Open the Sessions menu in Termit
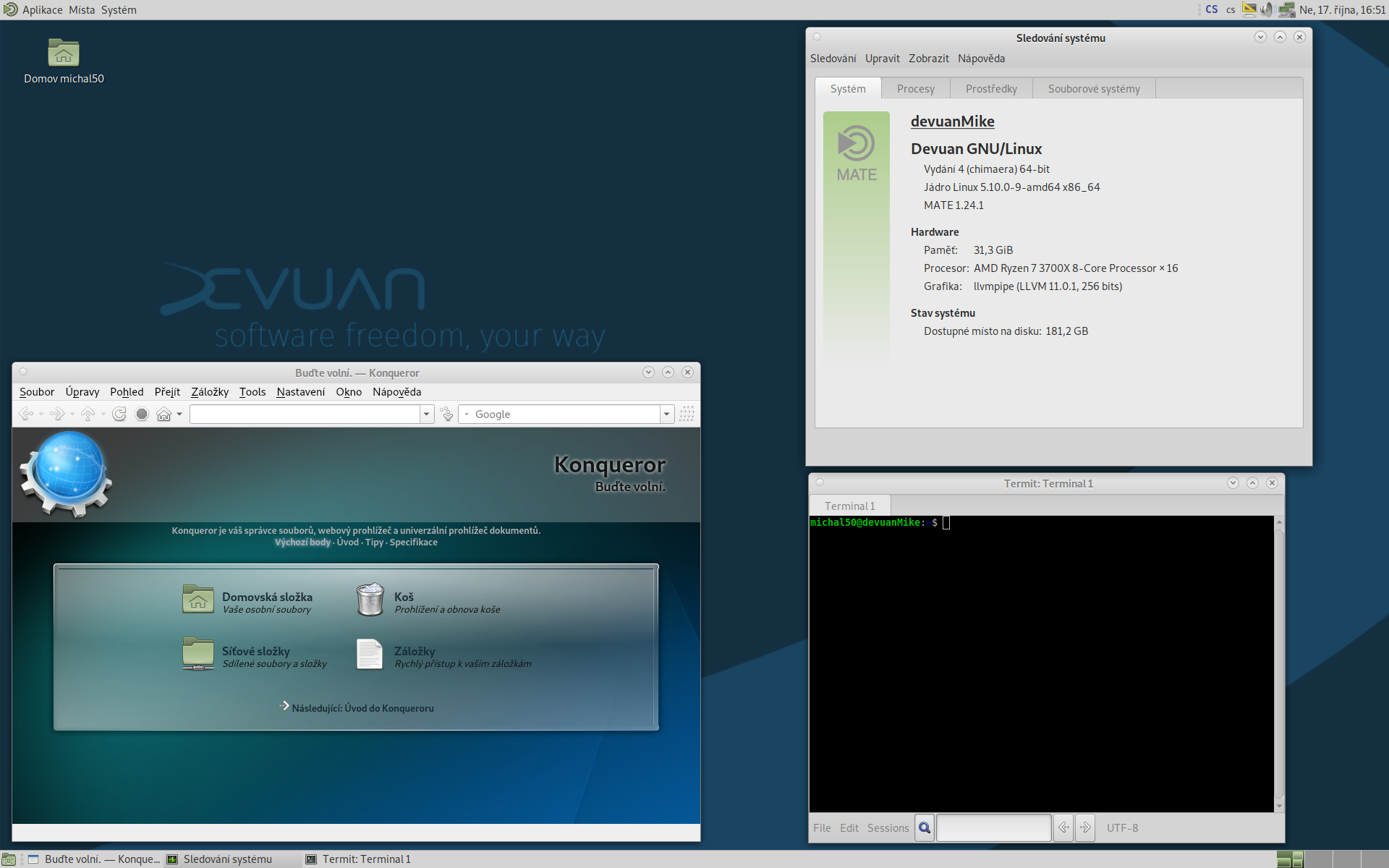 tap(888, 827)
